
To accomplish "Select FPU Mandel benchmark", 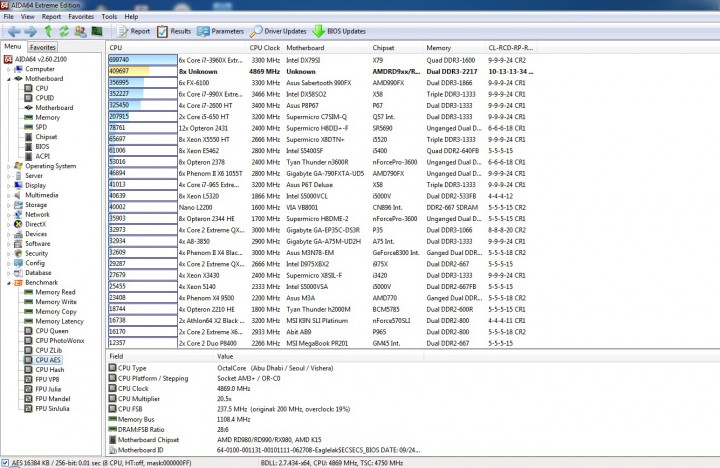I will (53, 399).
